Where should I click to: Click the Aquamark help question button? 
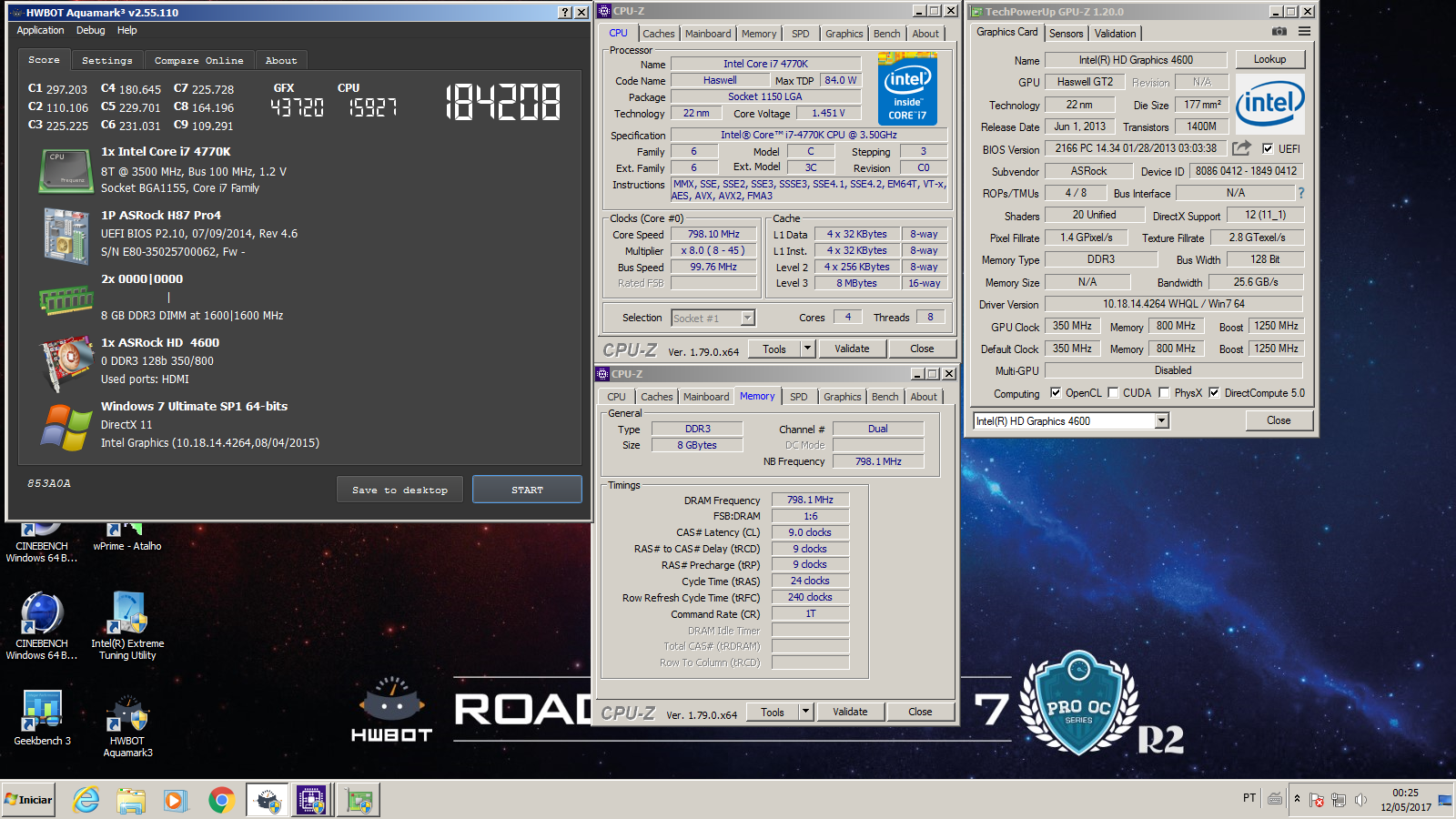click(x=565, y=12)
